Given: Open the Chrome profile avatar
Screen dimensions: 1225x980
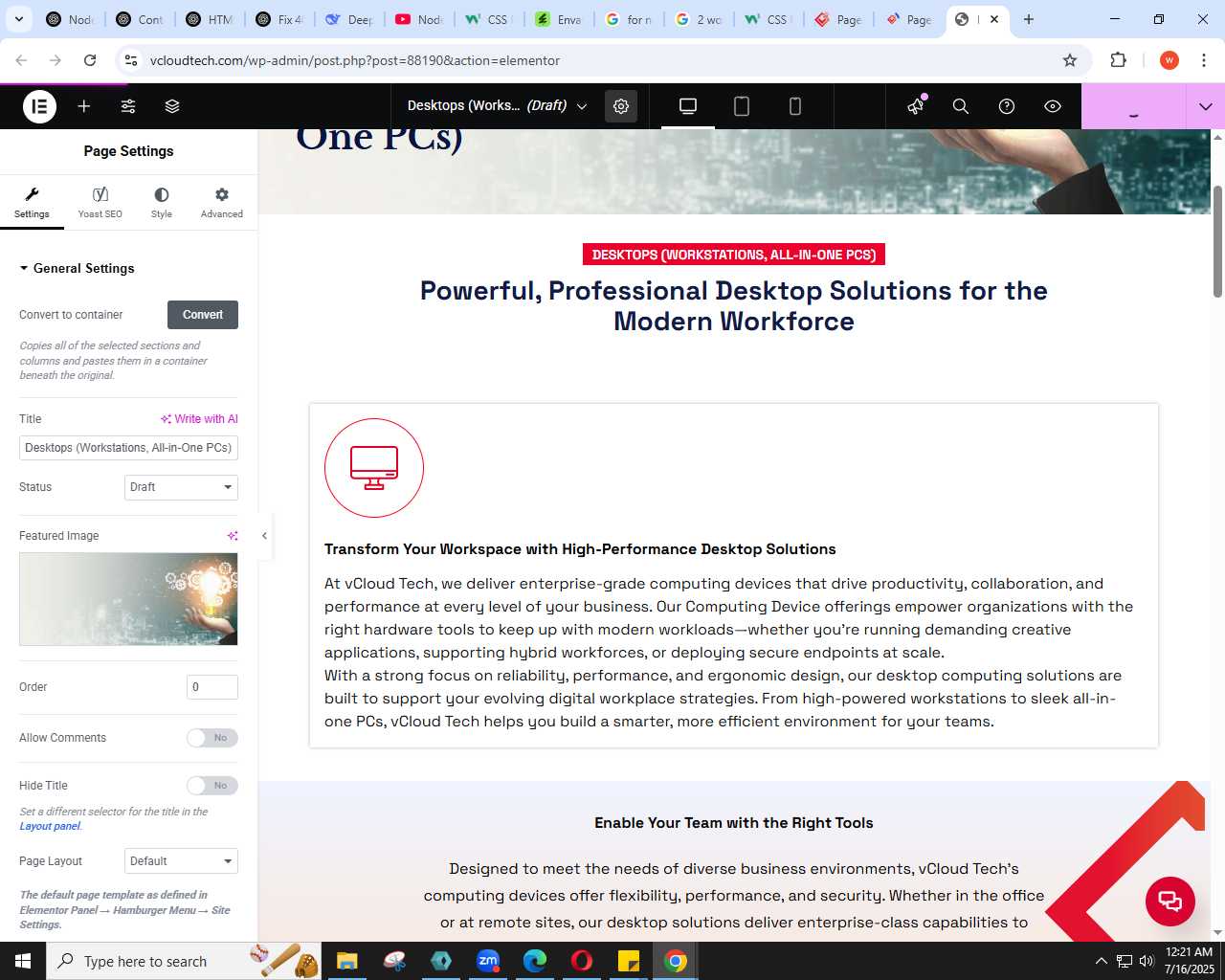Looking at the screenshot, I should coord(1169,60).
